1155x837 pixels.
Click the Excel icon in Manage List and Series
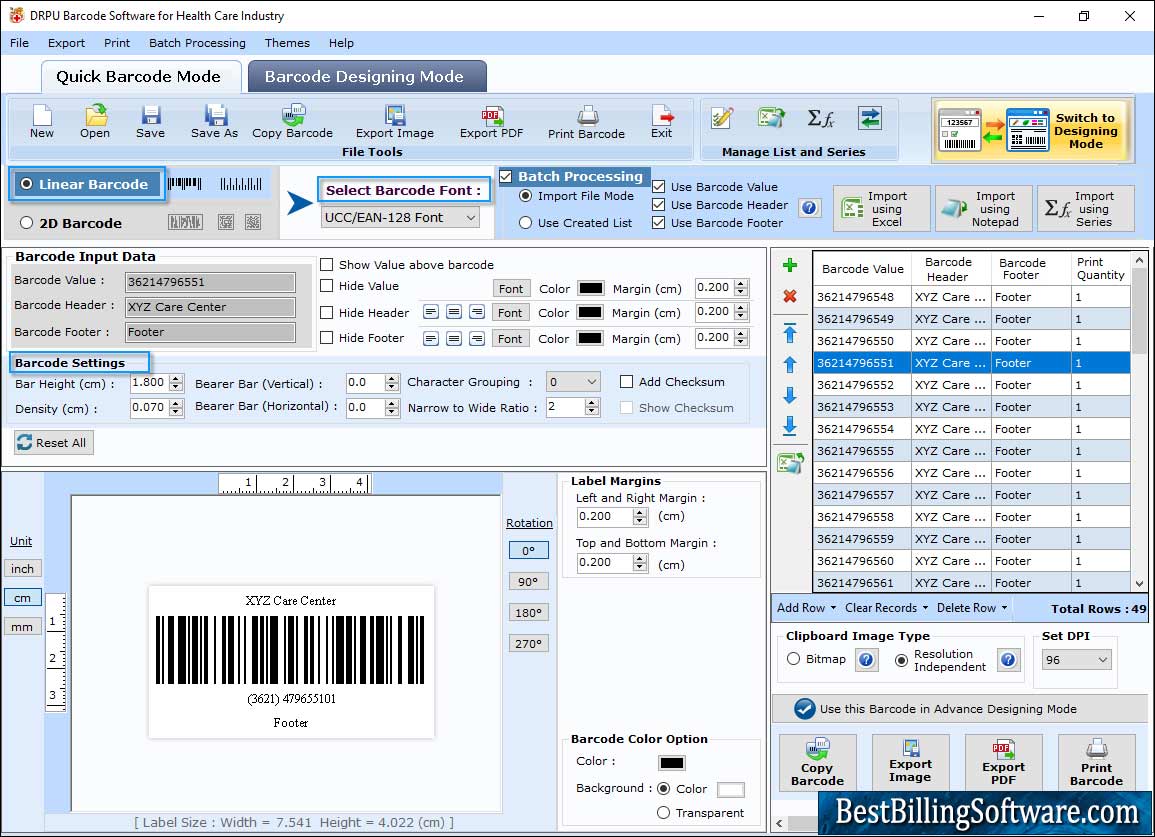pyautogui.click(x=771, y=118)
